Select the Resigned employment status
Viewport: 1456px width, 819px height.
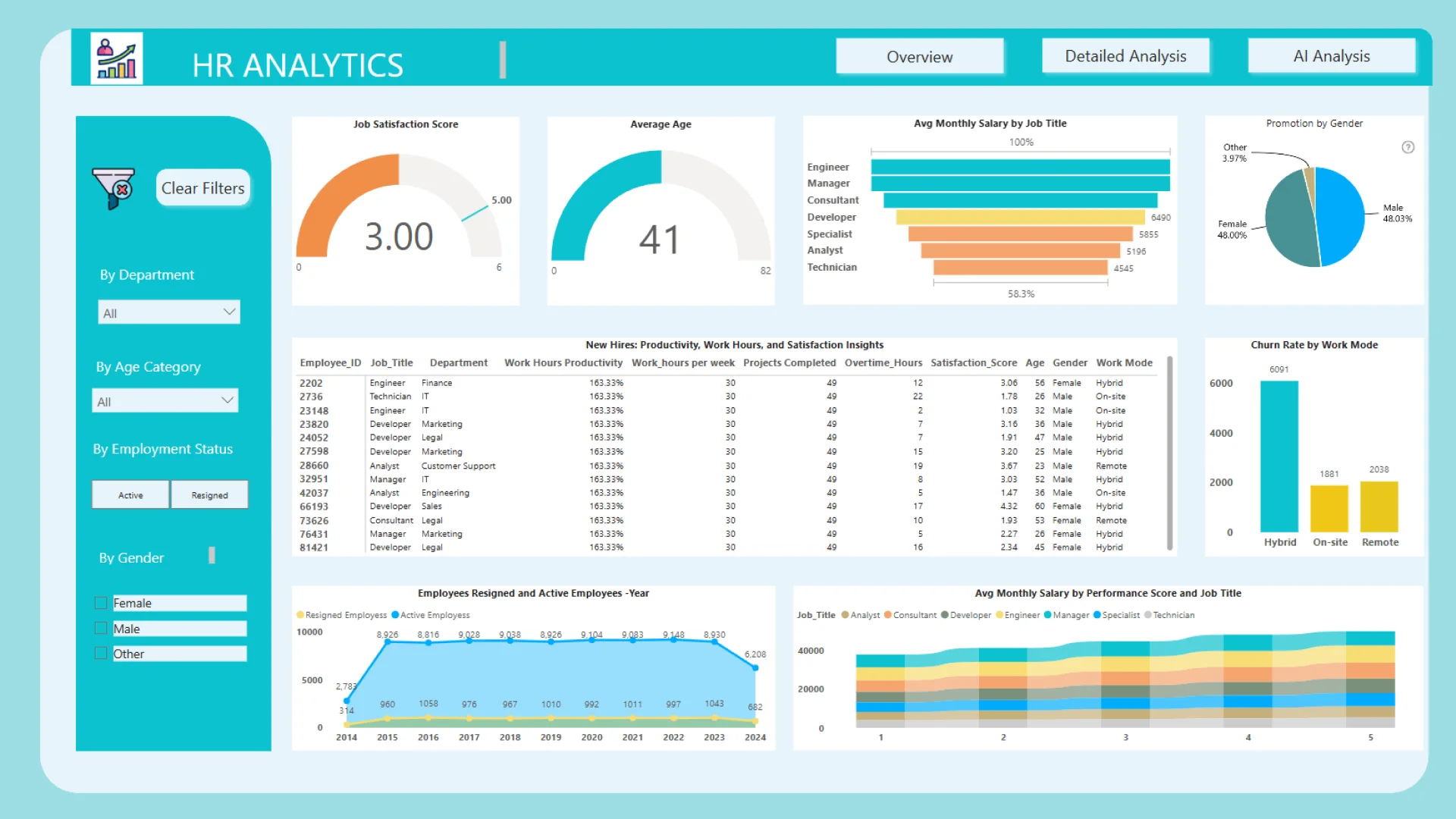[x=209, y=495]
